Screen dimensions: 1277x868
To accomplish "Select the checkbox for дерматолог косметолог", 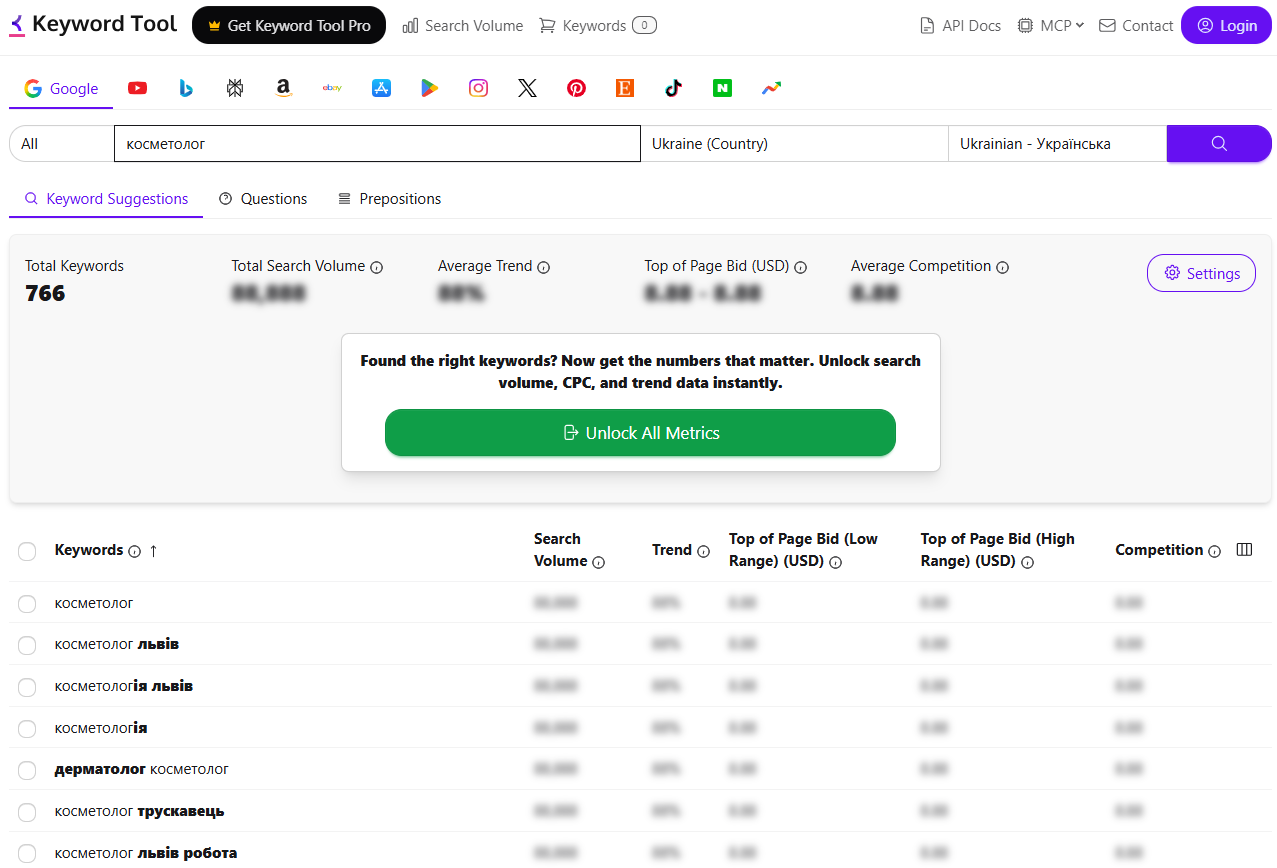I will pyautogui.click(x=27, y=771).
